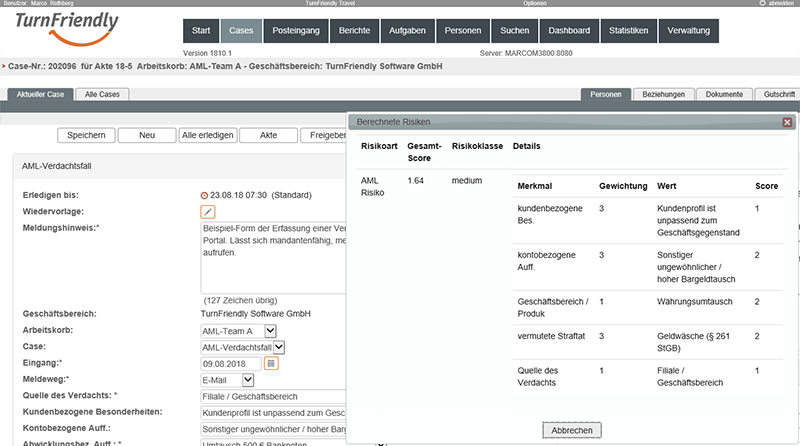Click the Akte button
Viewport: 800px width, 446px height.
click(x=268, y=135)
